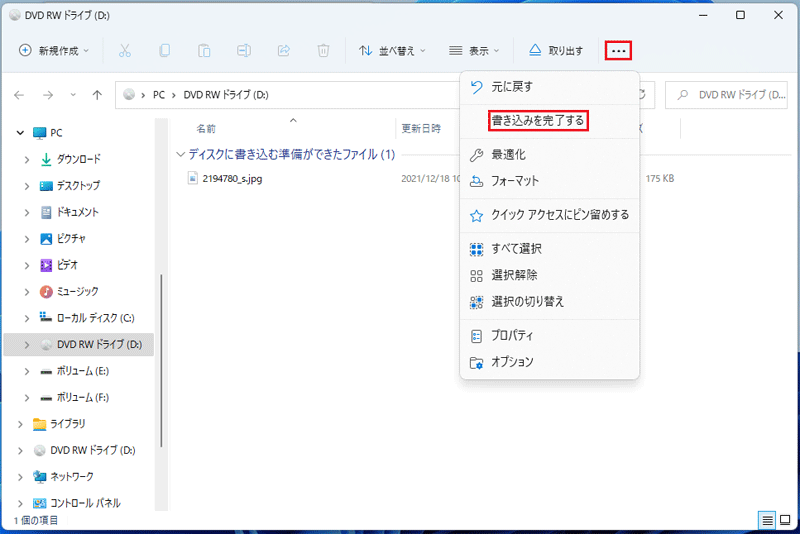800x534 pixels.
Task: Select ボリューム (E:) in navigation pane
Action: click(x=74, y=371)
